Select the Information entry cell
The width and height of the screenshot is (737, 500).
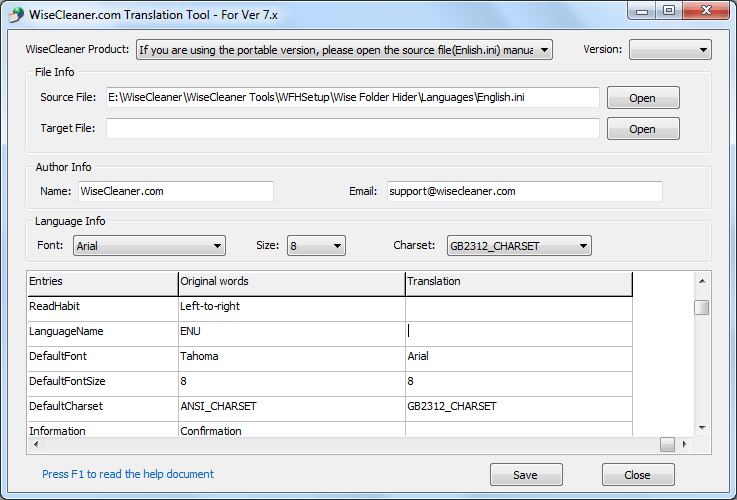click(103, 430)
